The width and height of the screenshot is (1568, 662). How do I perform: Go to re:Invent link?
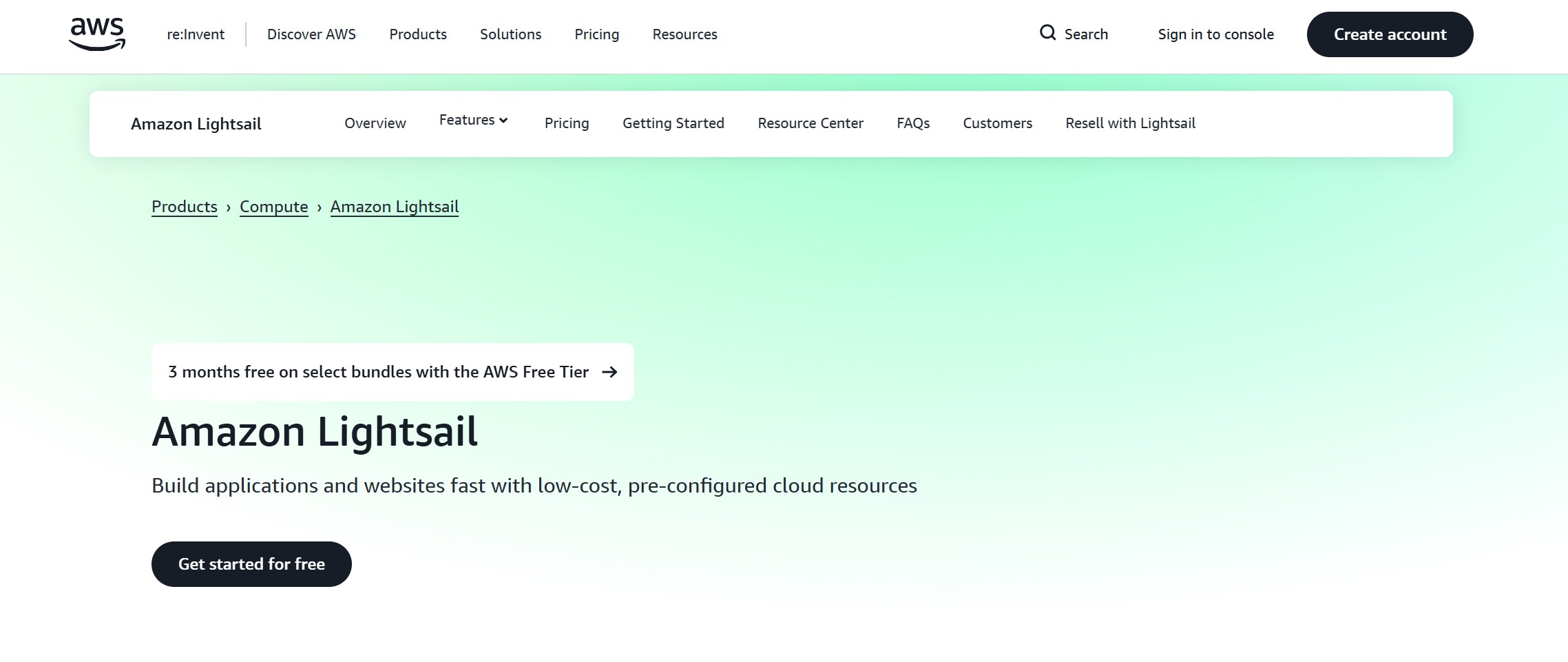[x=196, y=34]
